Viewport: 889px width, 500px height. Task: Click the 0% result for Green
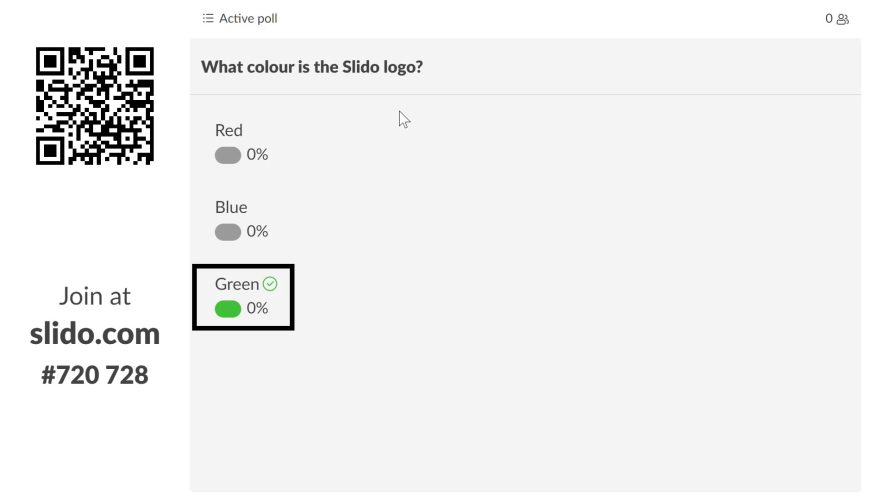(x=257, y=309)
